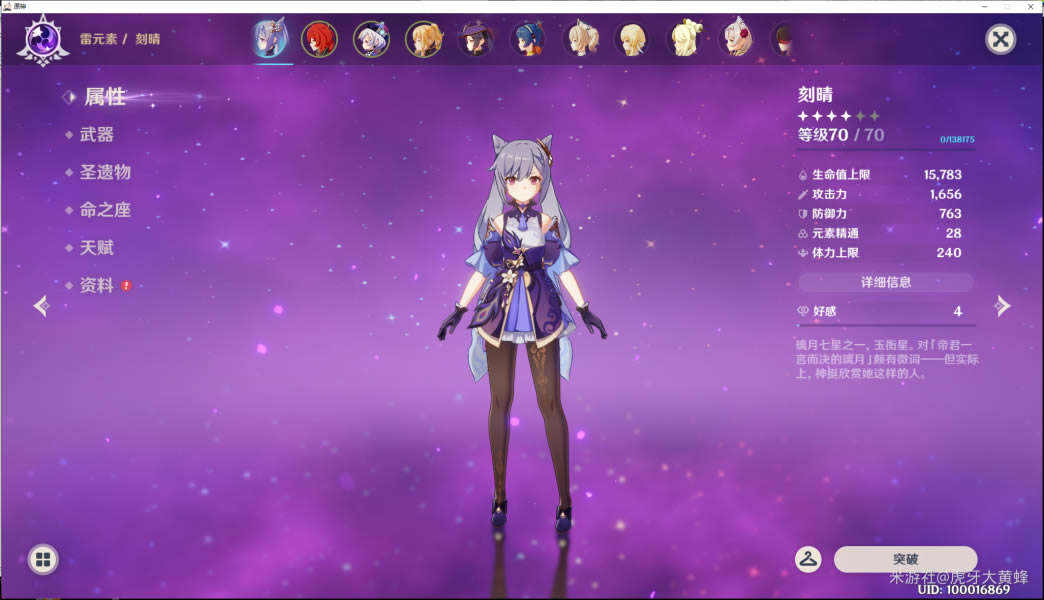Go to previous character with left arrow
The image size is (1044, 600).
pos(41,306)
